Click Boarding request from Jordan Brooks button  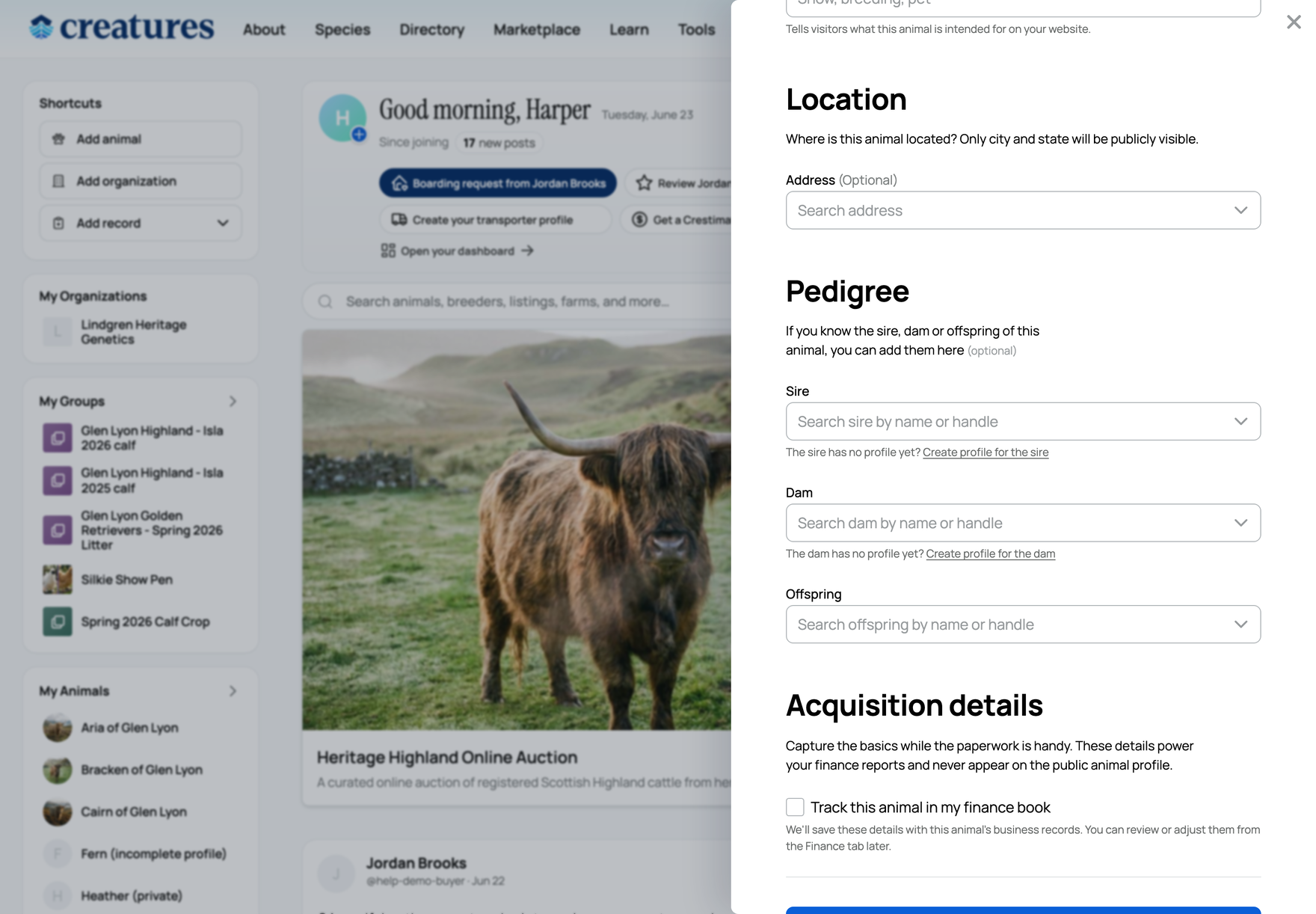(498, 183)
